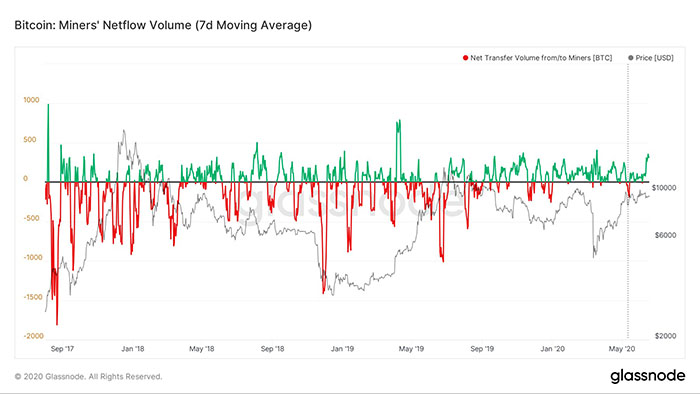The height and width of the screenshot is (394, 700).
Task: Click the gray Price legend dot
Action: (630, 58)
